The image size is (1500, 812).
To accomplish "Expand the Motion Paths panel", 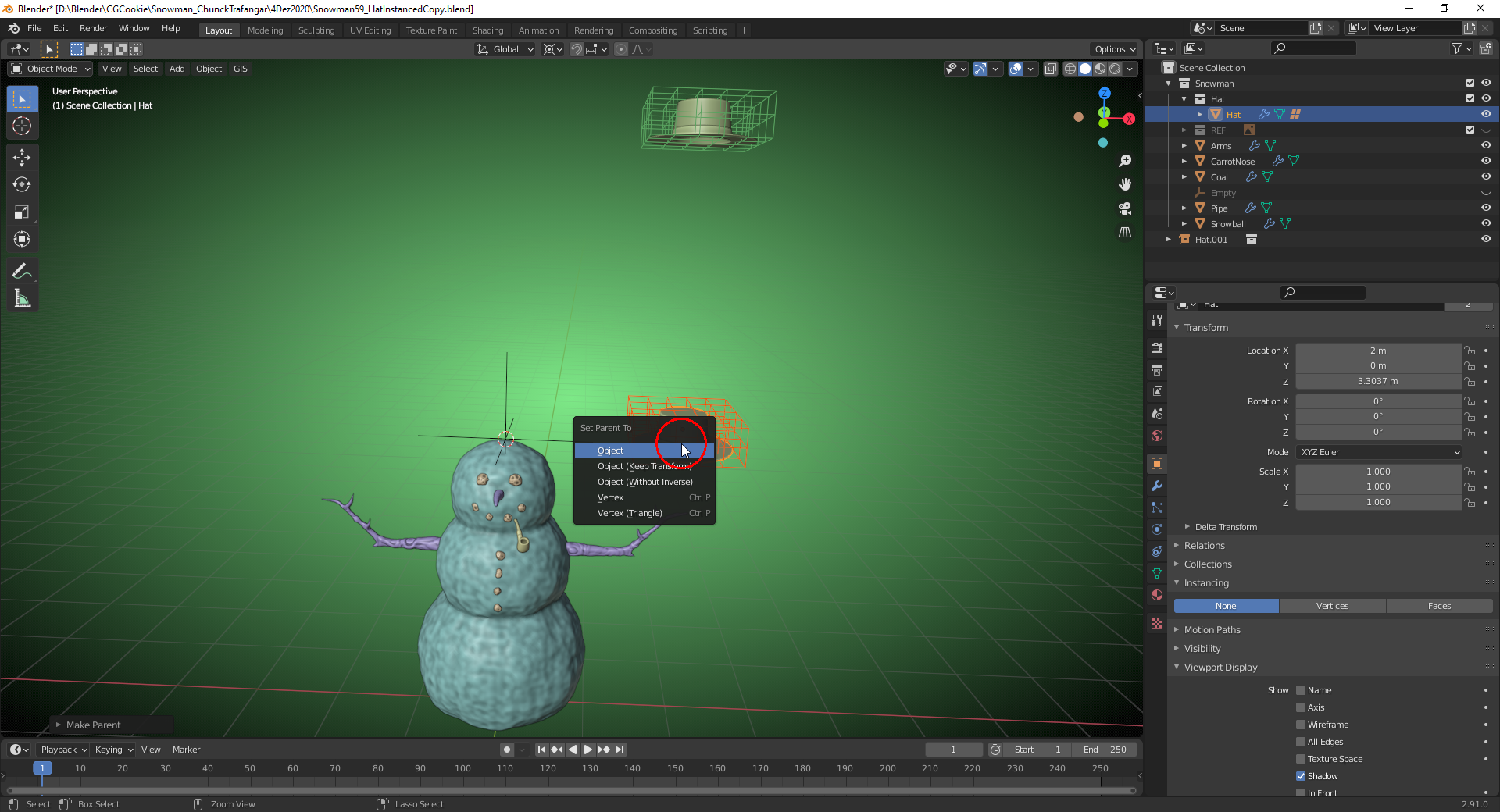I will (x=1212, y=630).
